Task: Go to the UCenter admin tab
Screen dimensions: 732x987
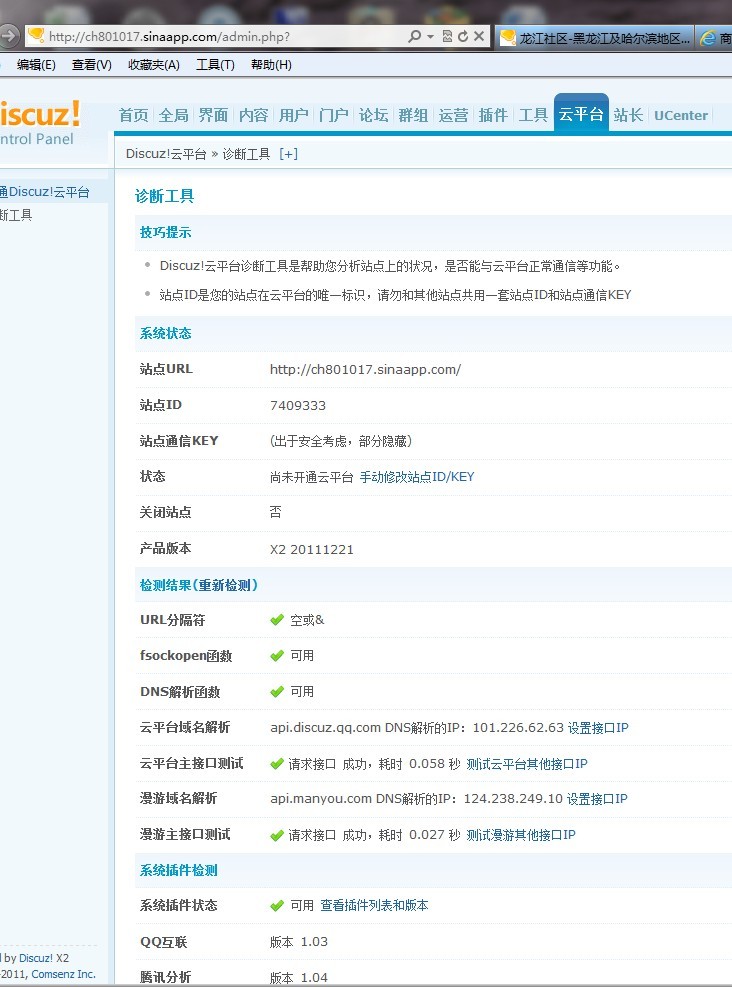Action: pos(681,116)
